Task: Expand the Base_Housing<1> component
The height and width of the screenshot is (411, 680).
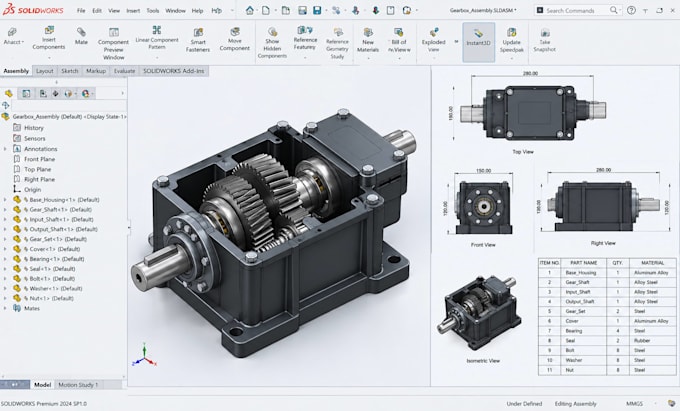Action: click(x=5, y=200)
